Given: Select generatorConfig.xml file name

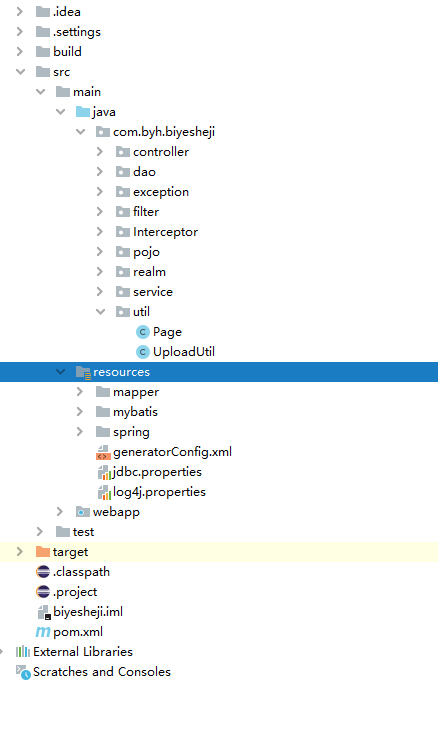Looking at the screenshot, I should coord(172,452).
